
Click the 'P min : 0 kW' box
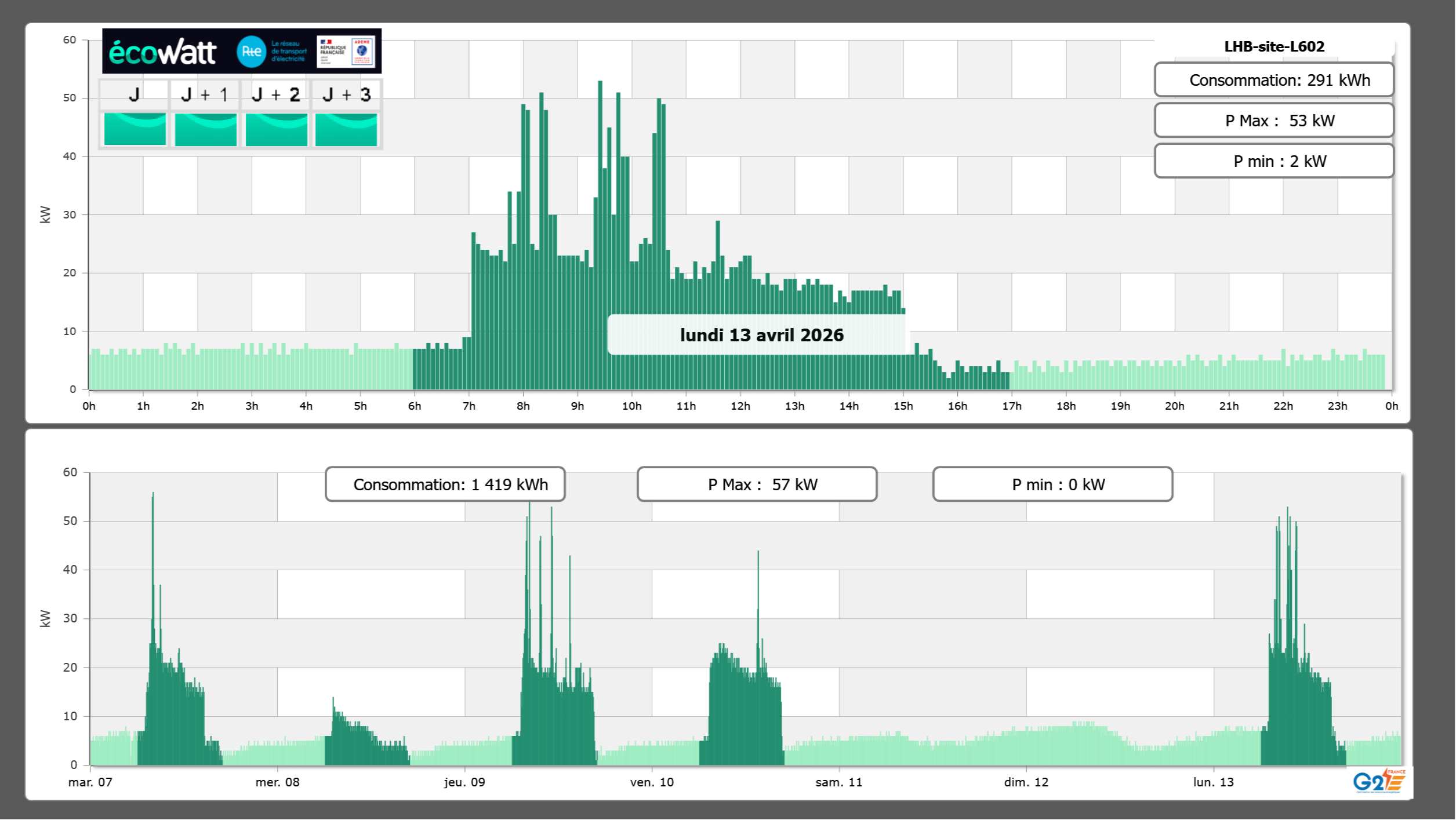(x=1052, y=484)
